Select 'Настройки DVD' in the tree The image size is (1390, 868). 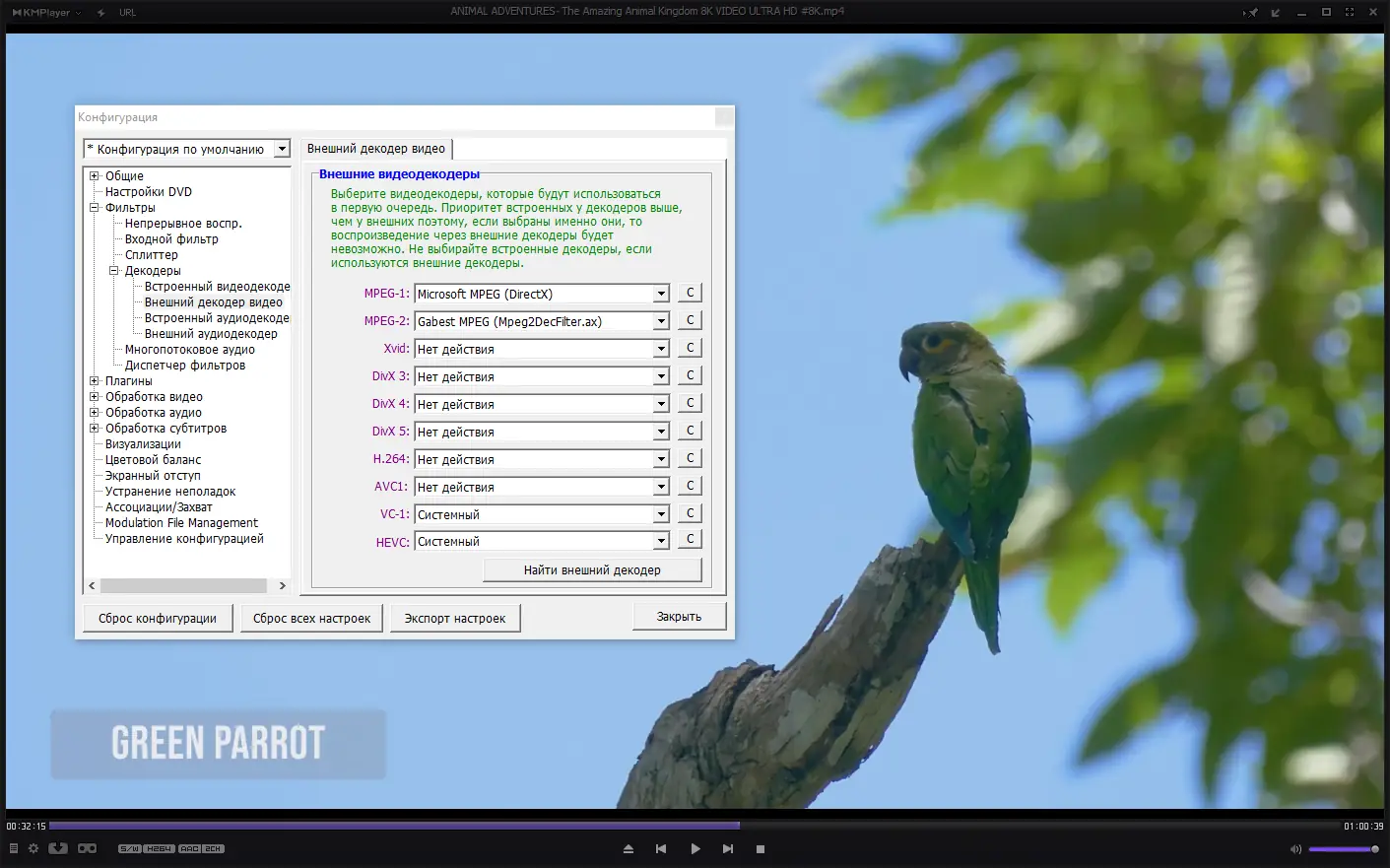(149, 192)
